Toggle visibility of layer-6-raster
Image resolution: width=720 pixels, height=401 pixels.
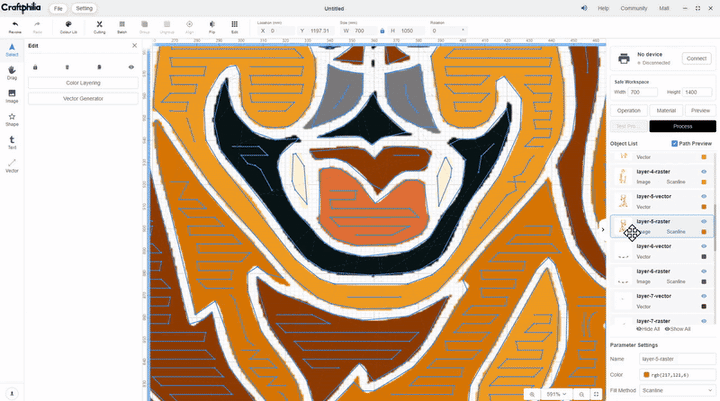(x=703, y=271)
